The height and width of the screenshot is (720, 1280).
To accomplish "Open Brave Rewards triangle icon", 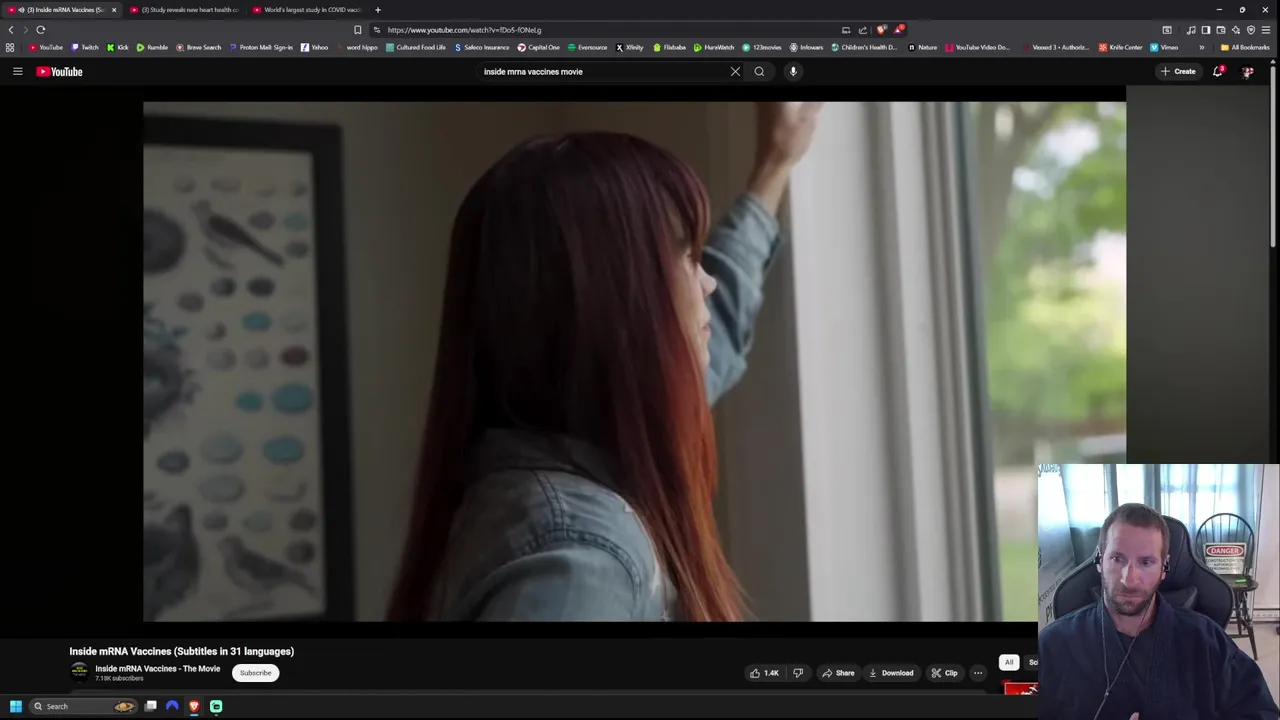I will 899,30.
